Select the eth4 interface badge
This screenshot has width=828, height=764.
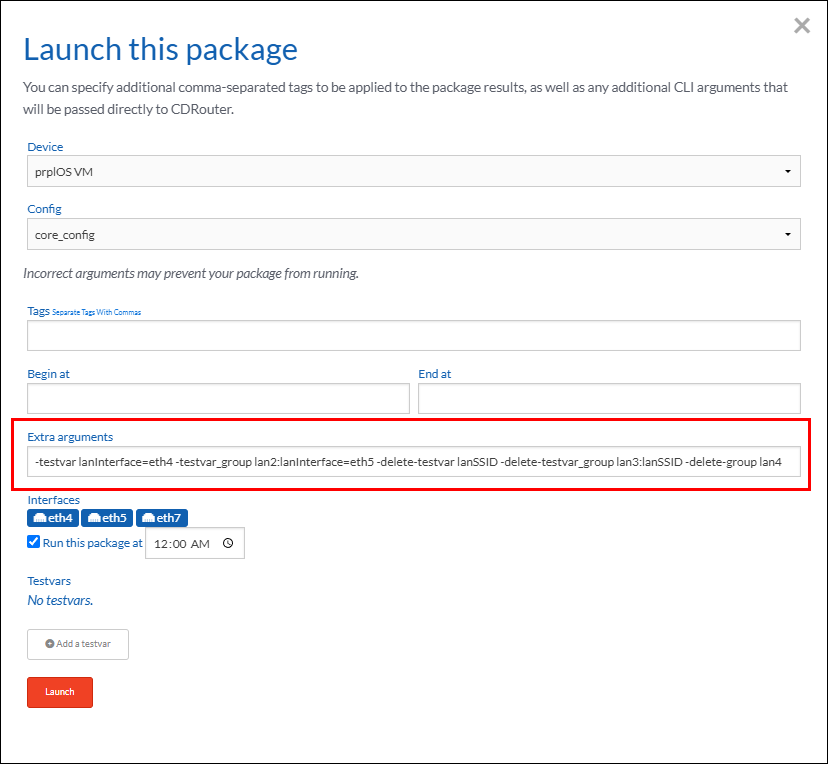point(53,518)
